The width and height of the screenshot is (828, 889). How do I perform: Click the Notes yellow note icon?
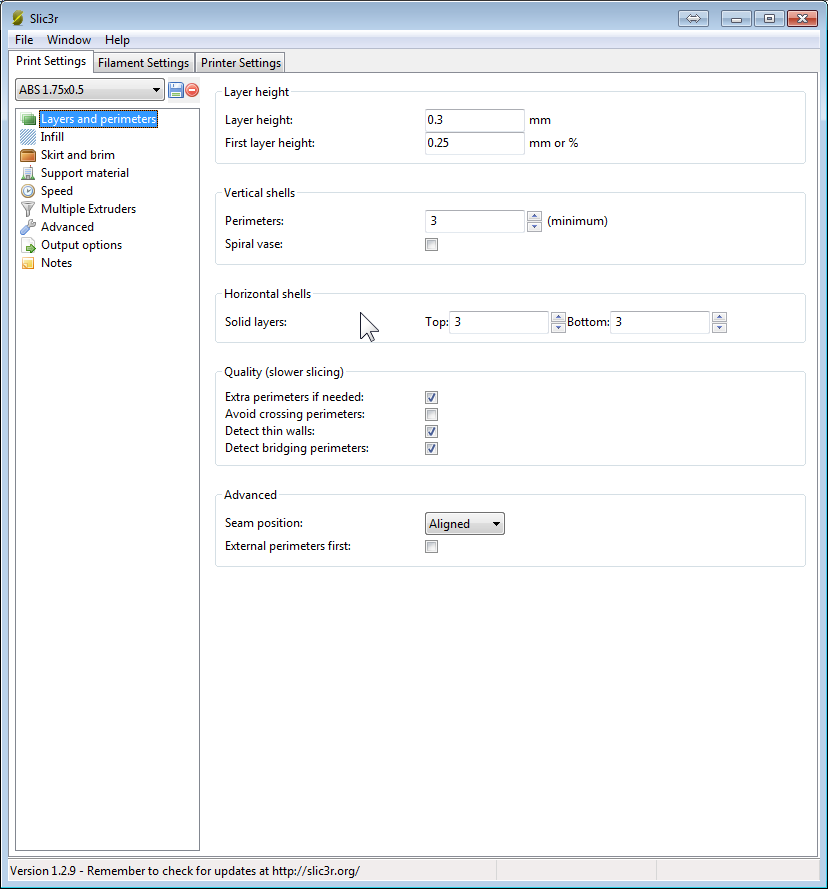[28, 263]
